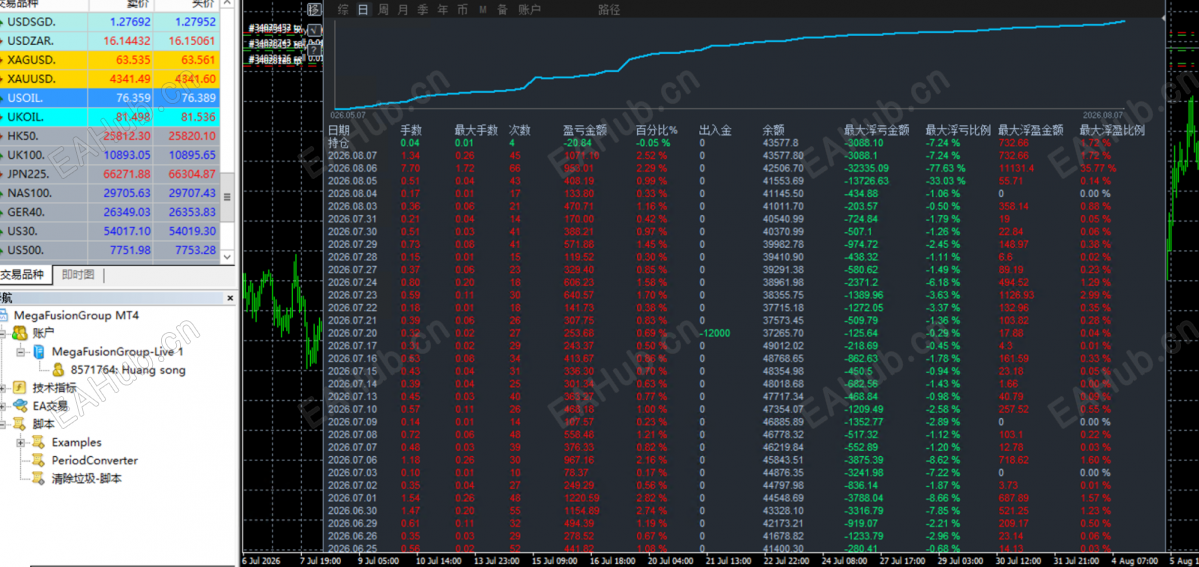Click the 2026.07.01 date row
This screenshot has height=567, width=1199.
pyautogui.click(x=352, y=498)
